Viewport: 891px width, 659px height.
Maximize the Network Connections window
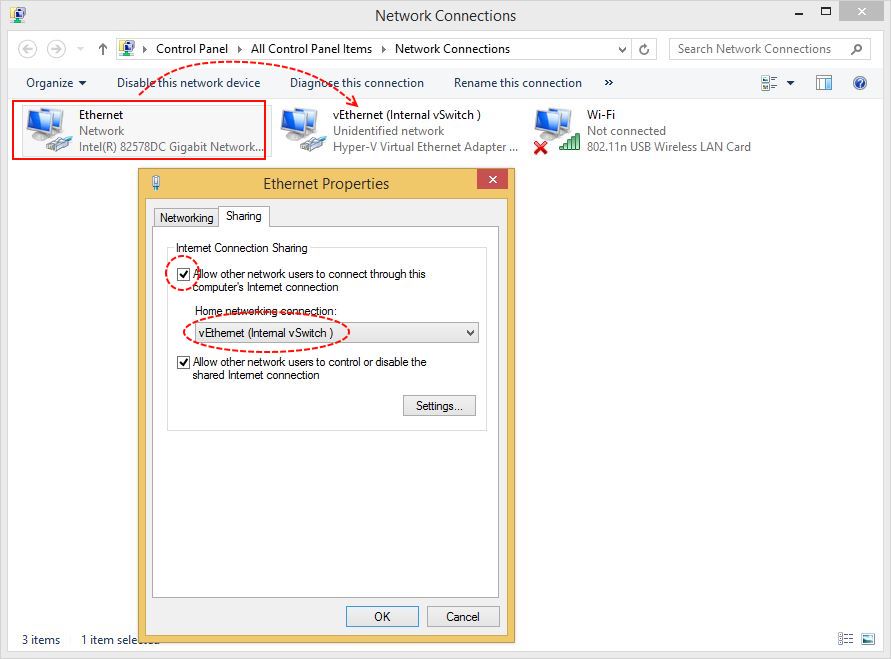[826, 12]
